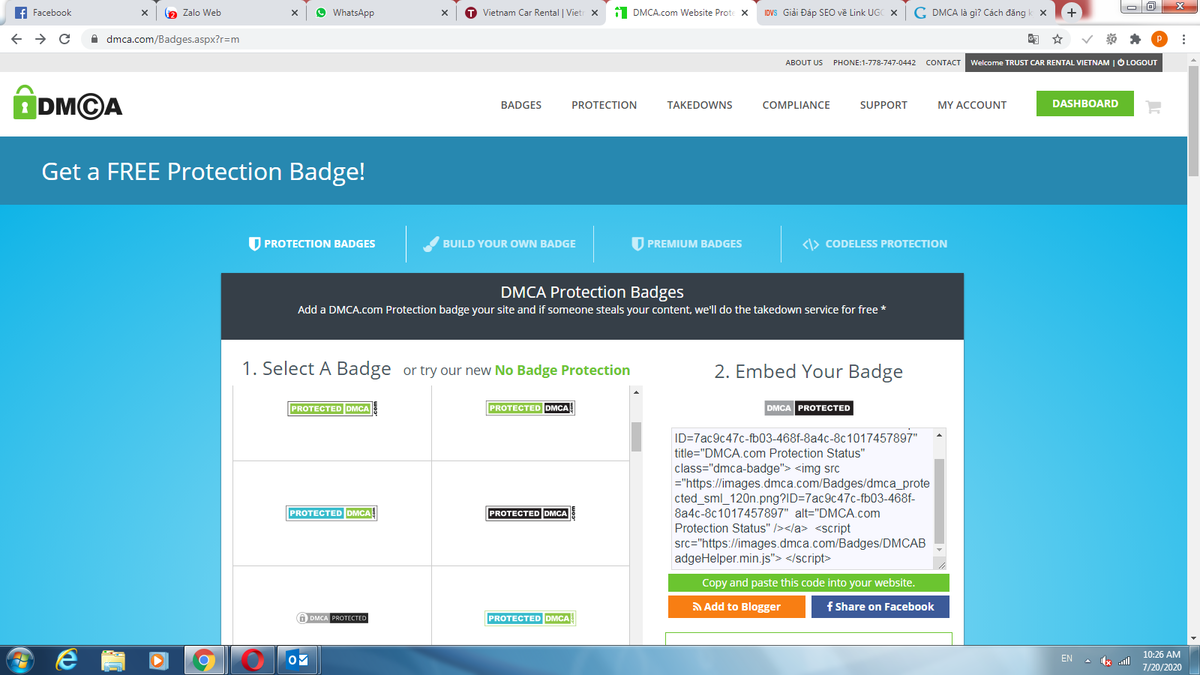
Task: Click the CONTACT link in top bar
Action: point(943,62)
